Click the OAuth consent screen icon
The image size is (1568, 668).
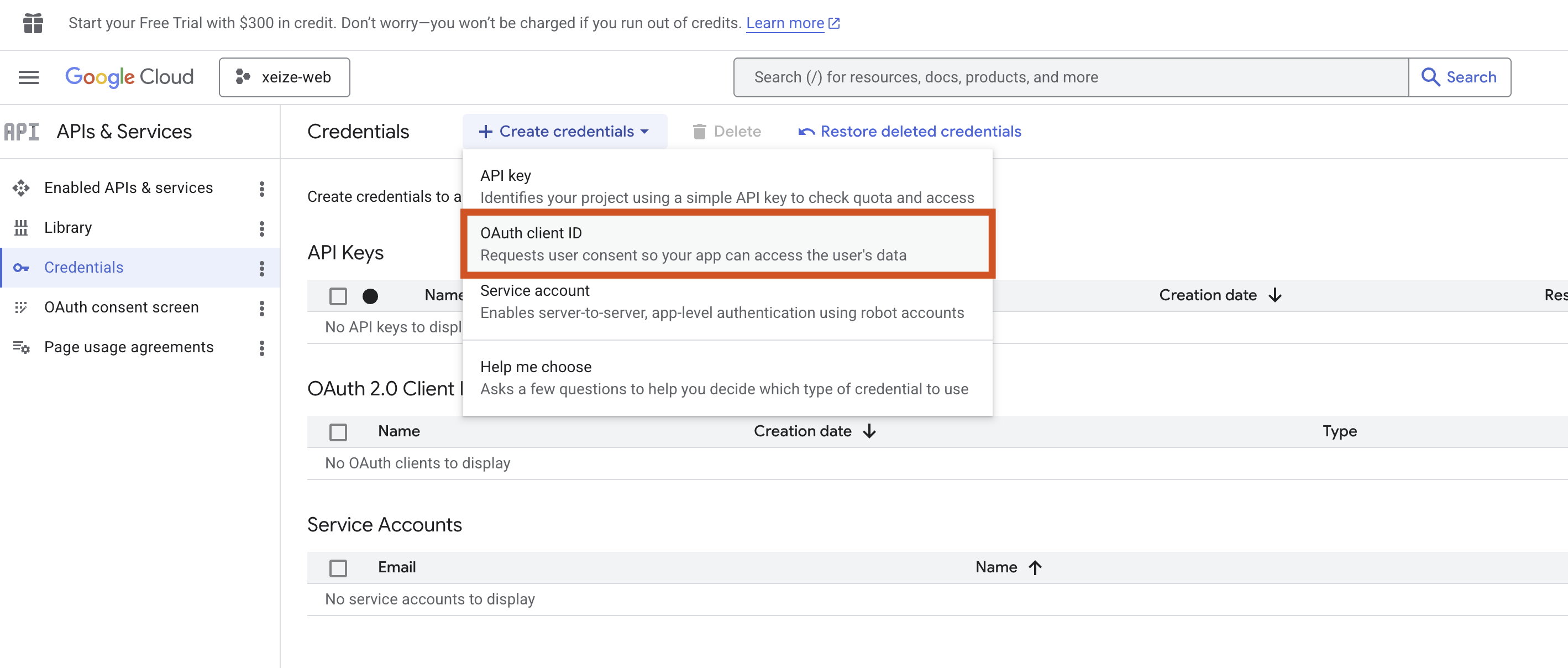(x=22, y=307)
